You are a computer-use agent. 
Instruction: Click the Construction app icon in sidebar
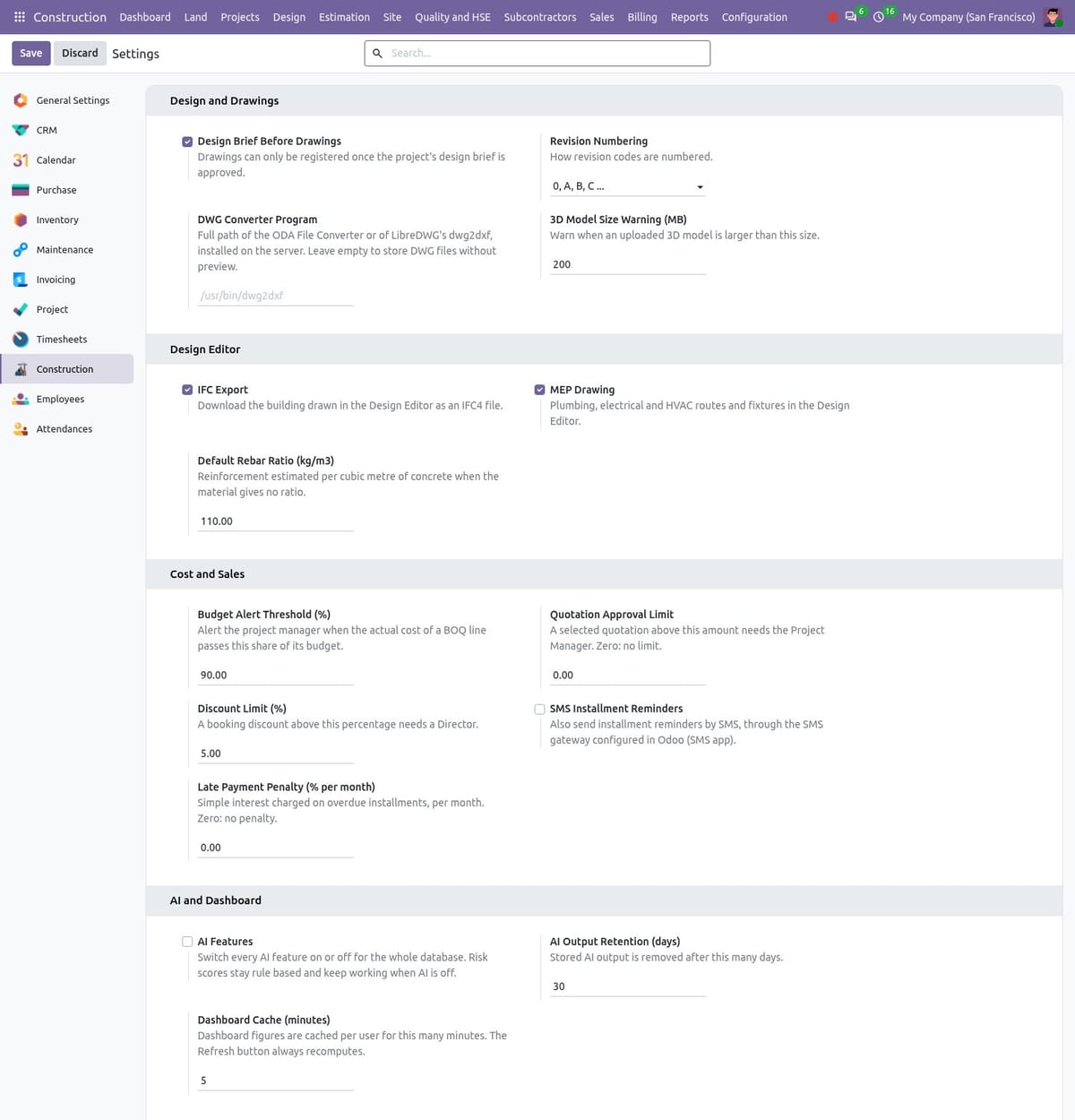click(x=21, y=369)
